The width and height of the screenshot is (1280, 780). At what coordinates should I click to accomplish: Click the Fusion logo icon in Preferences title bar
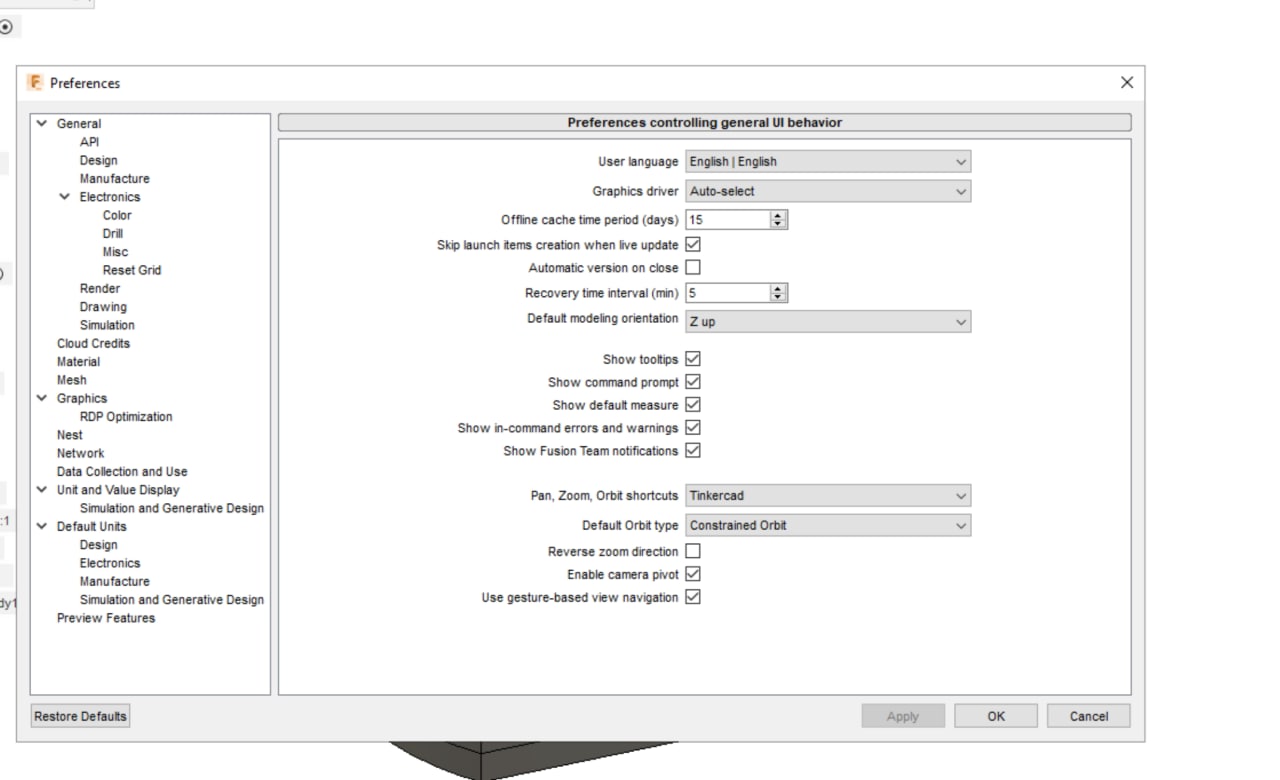coord(36,83)
